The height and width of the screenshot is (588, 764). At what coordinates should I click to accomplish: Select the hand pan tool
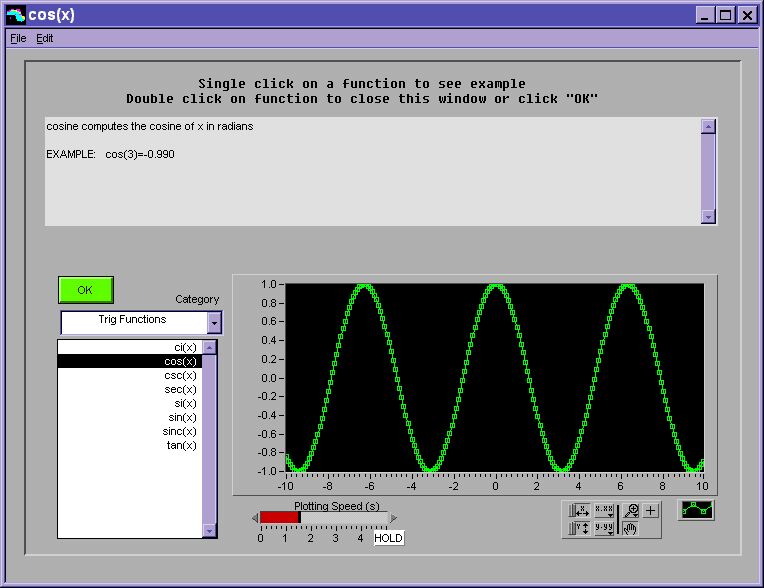coord(631,528)
